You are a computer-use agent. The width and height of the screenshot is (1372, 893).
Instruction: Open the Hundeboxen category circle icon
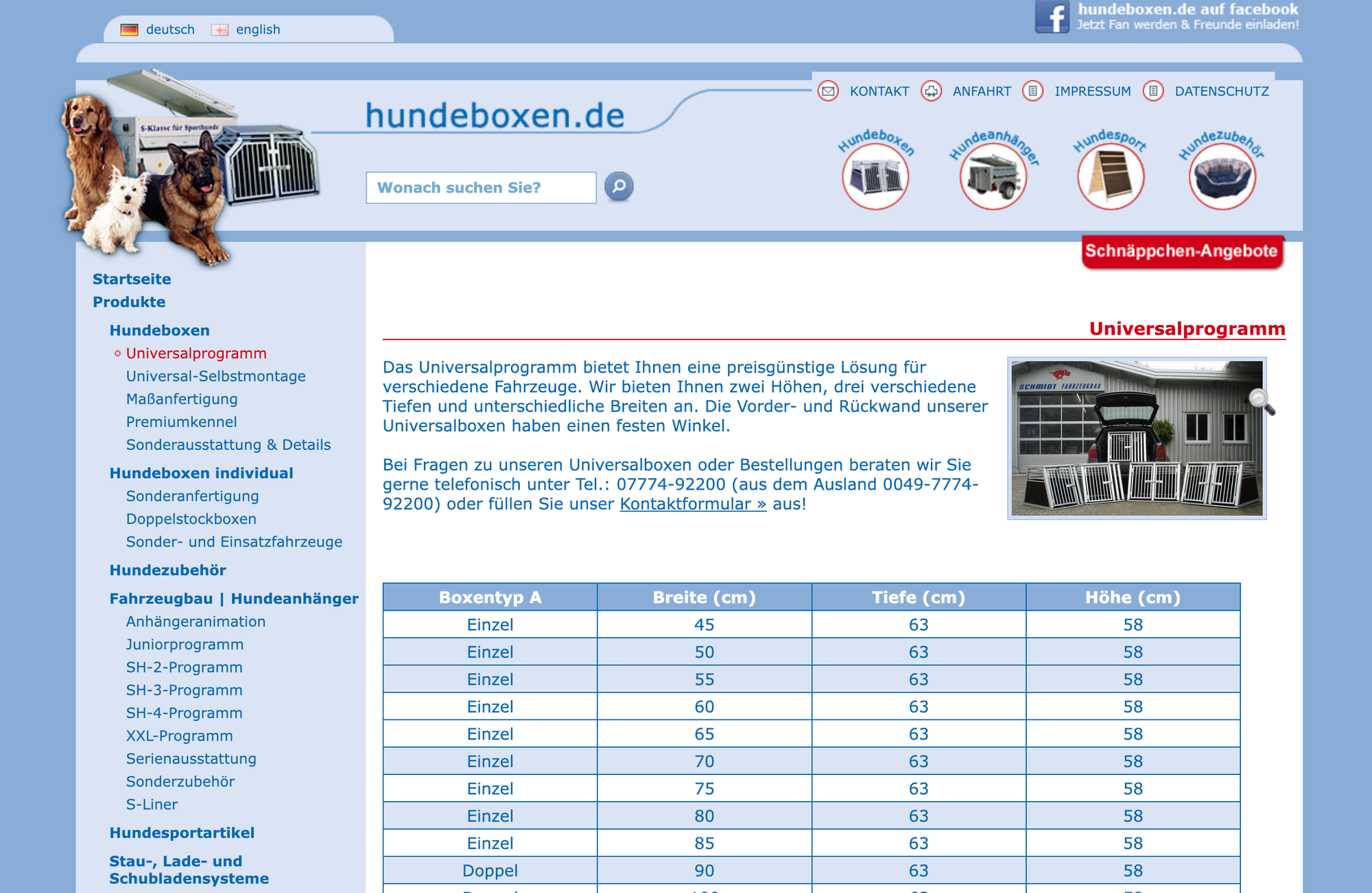(x=875, y=176)
